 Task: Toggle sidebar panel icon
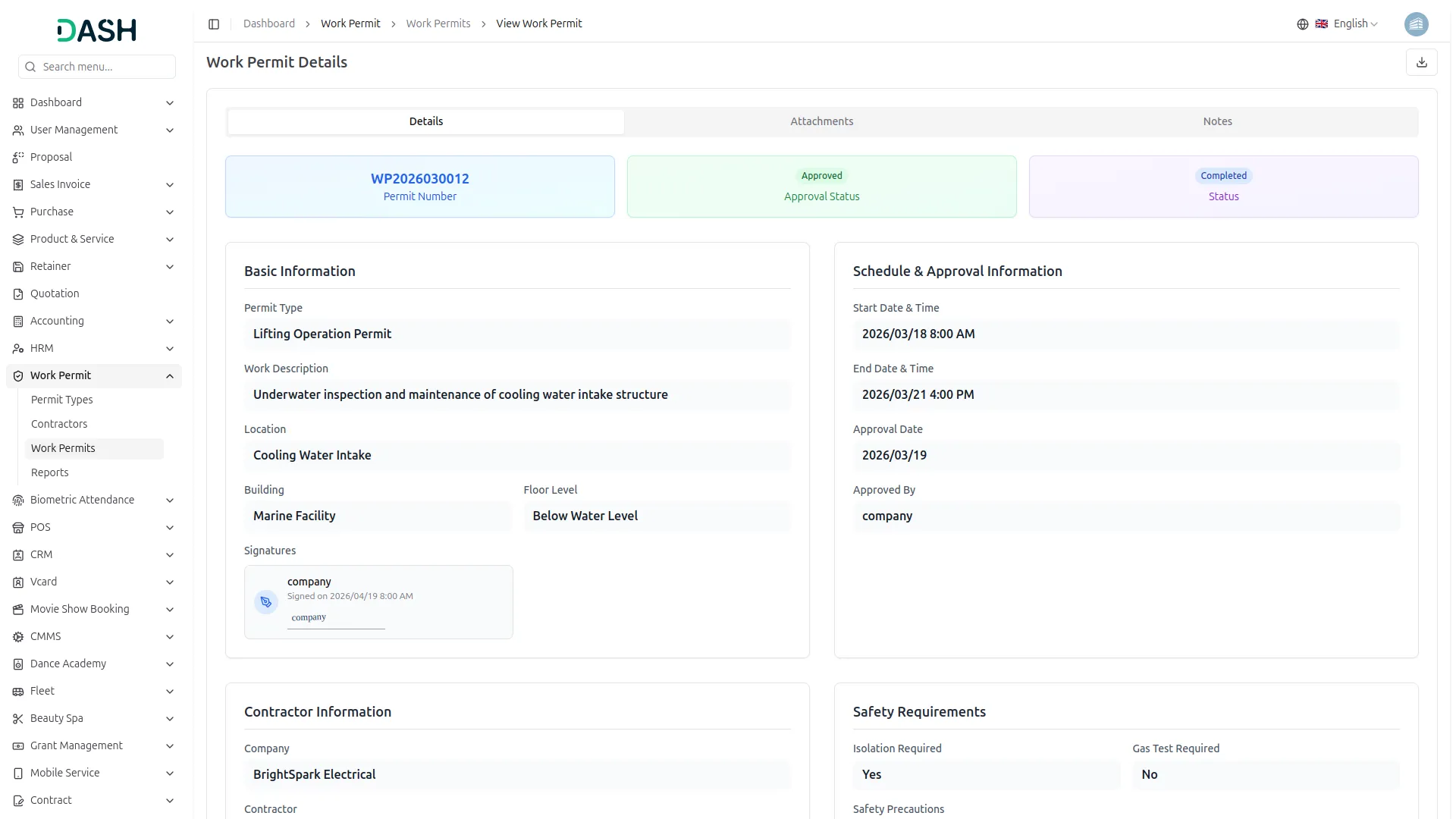[214, 24]
